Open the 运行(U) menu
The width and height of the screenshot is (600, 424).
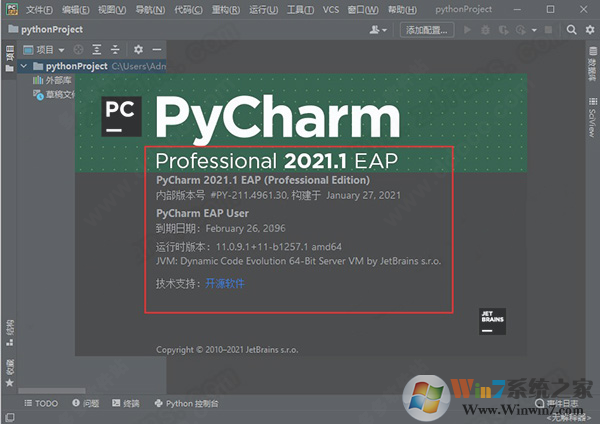coord(264,10)
